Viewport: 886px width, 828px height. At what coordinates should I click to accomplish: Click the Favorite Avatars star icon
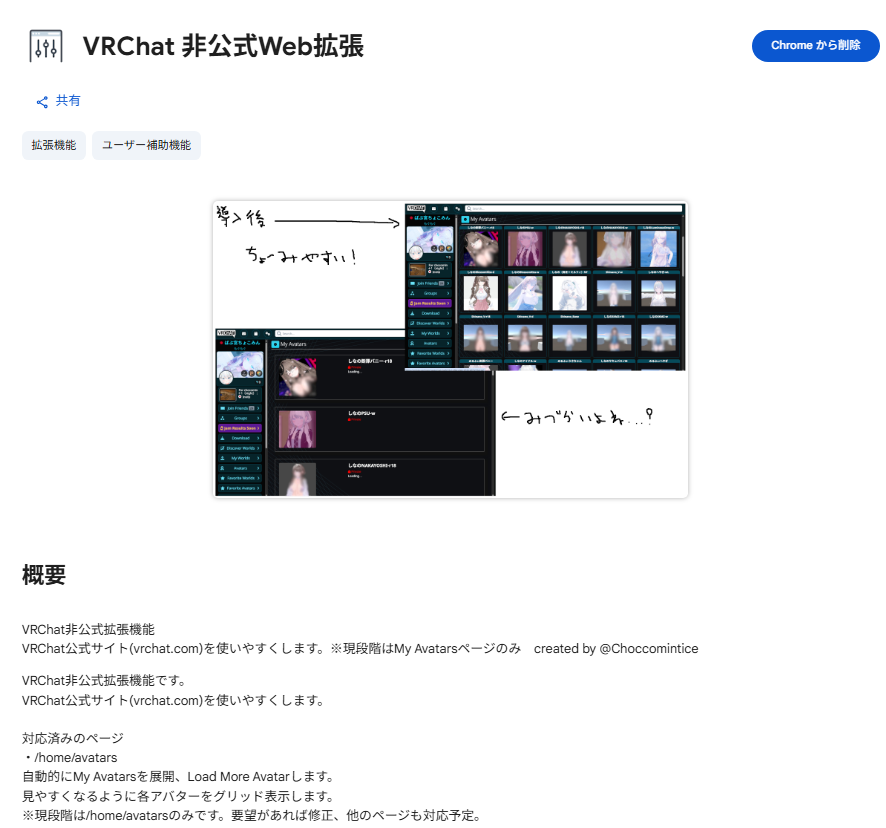(412, 363)
